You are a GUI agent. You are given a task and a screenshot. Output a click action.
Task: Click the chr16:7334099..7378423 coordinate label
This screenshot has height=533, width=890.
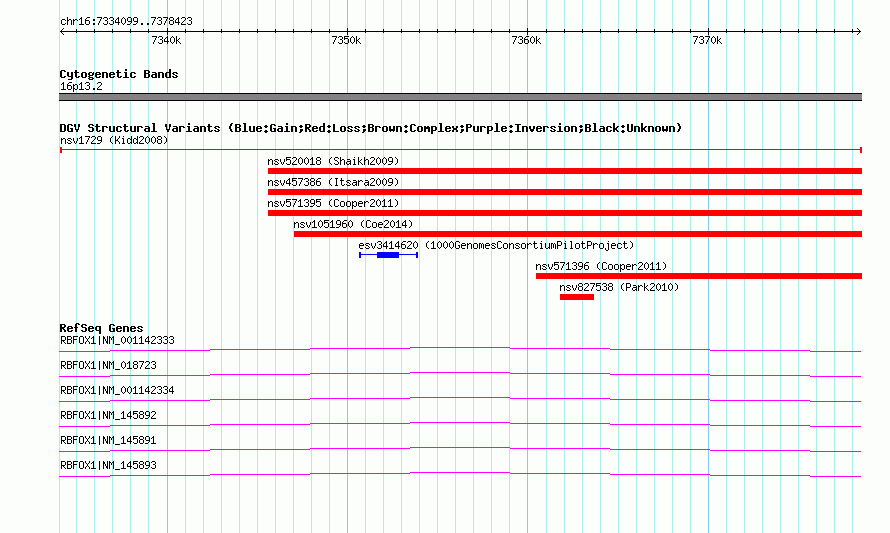coord(126,22)
